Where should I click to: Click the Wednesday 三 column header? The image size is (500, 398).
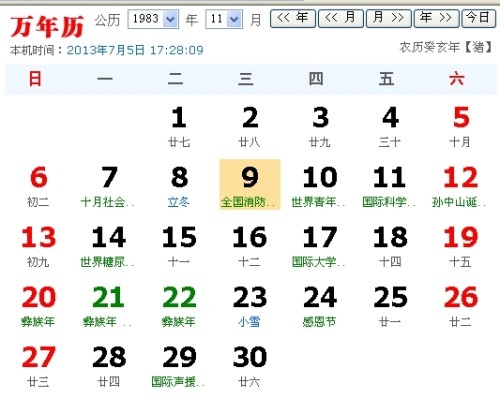pyautogui.click(x=246, y=79)
